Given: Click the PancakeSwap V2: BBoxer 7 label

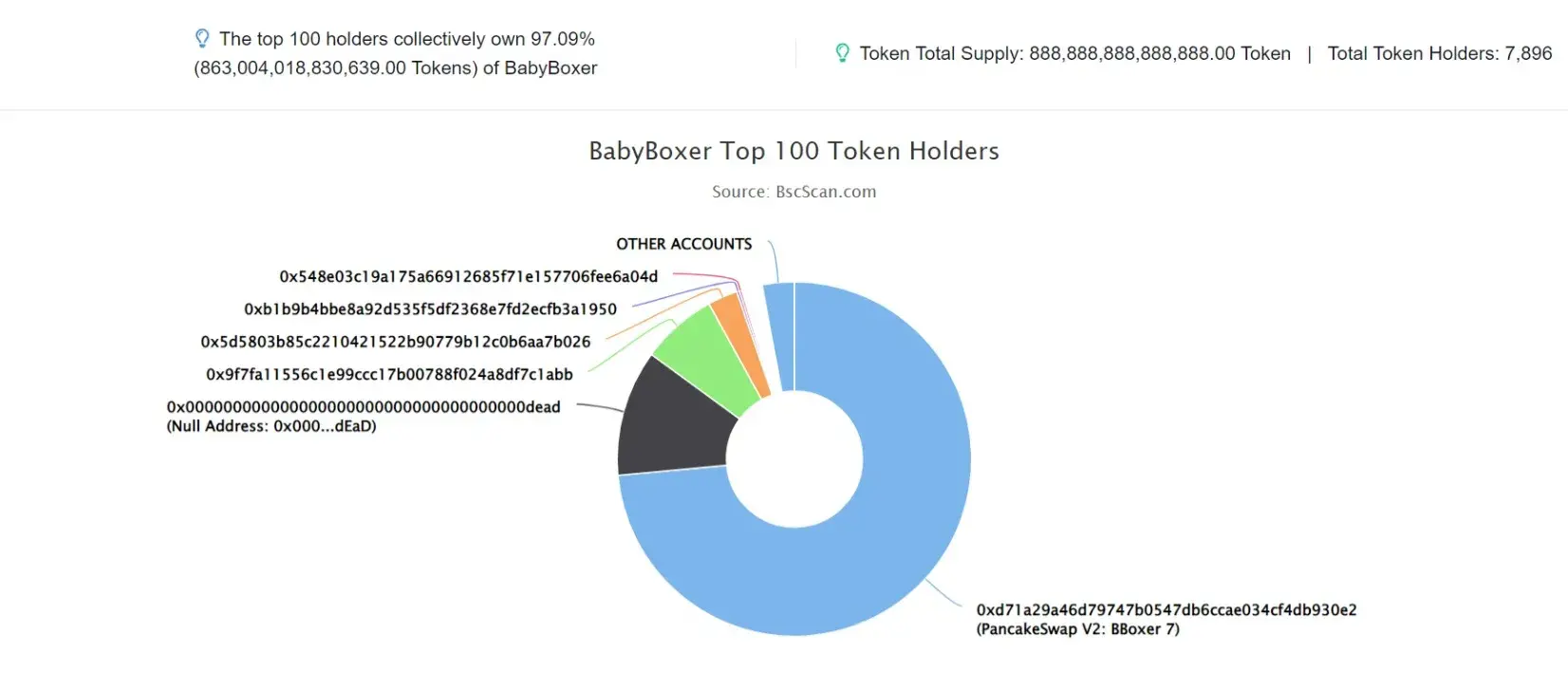Looking at the screenshot, I should coord(1077,629).
